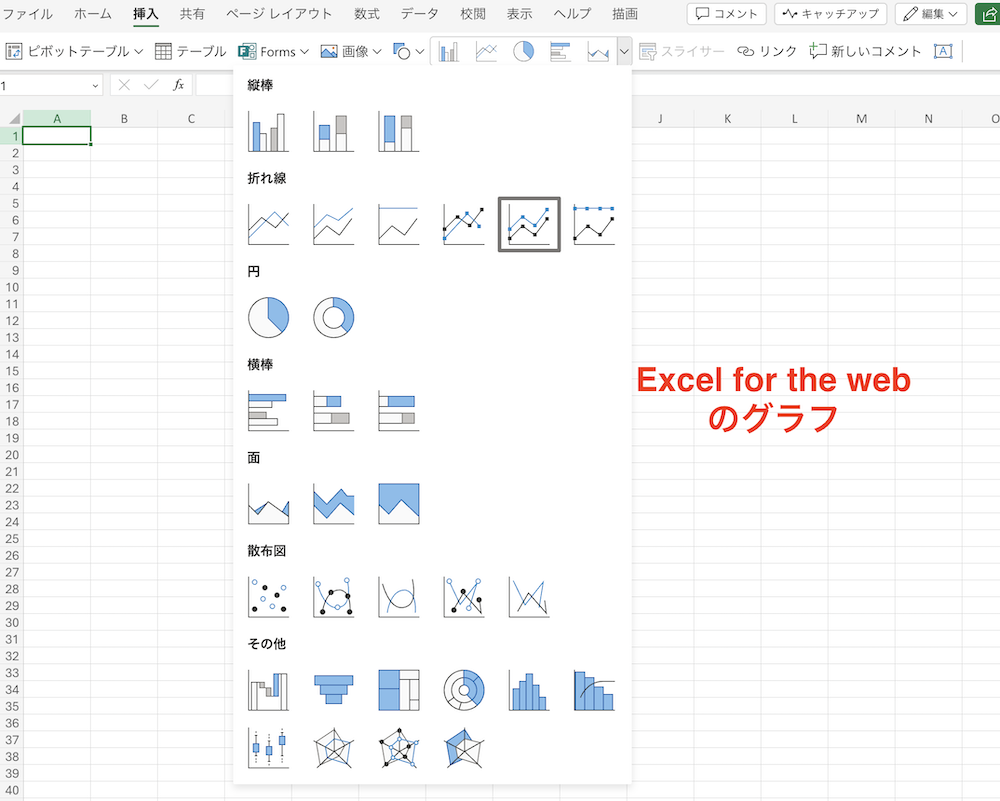
Task: Switch to the データ ribbon tab
Action: tap(419, 14)
